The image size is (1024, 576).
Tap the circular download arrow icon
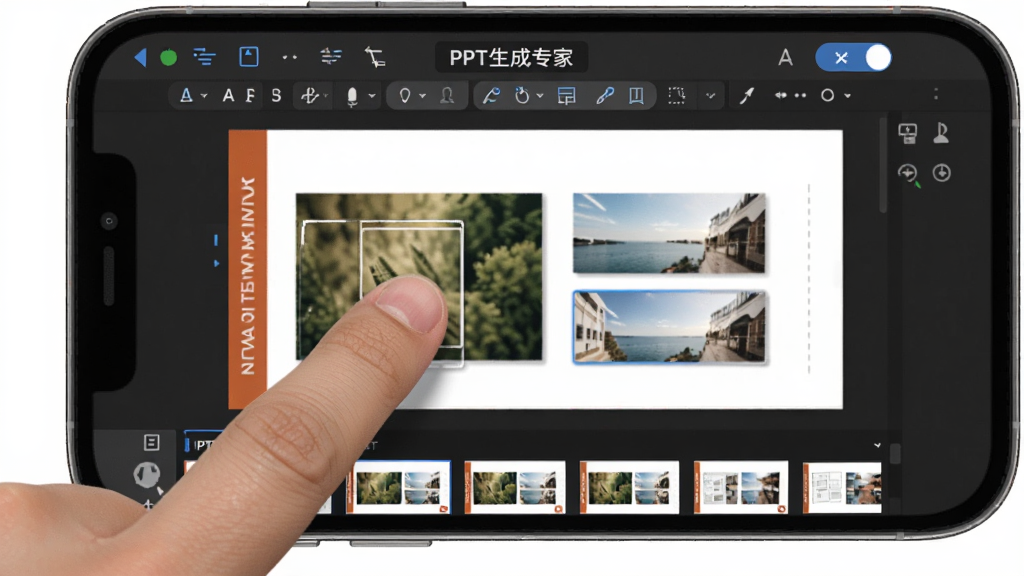click(942, 173)
